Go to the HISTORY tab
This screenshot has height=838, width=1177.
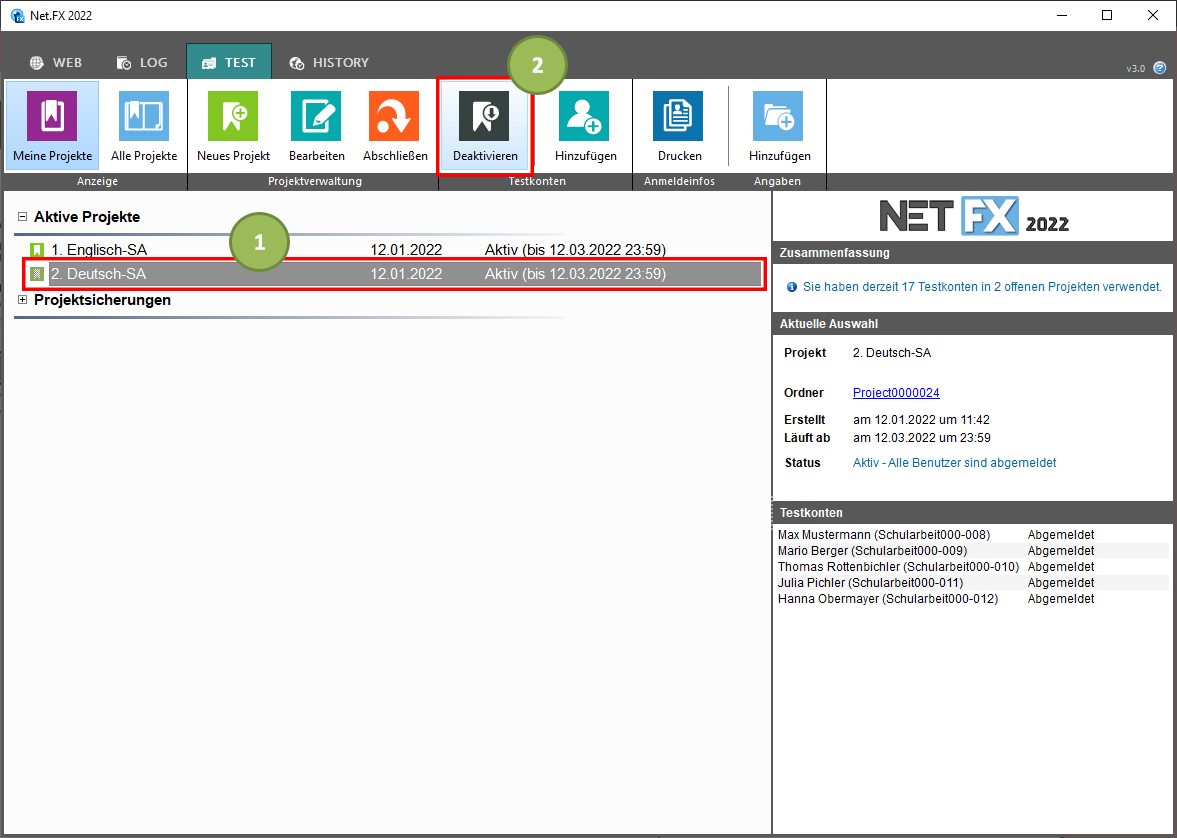(329, 63)
